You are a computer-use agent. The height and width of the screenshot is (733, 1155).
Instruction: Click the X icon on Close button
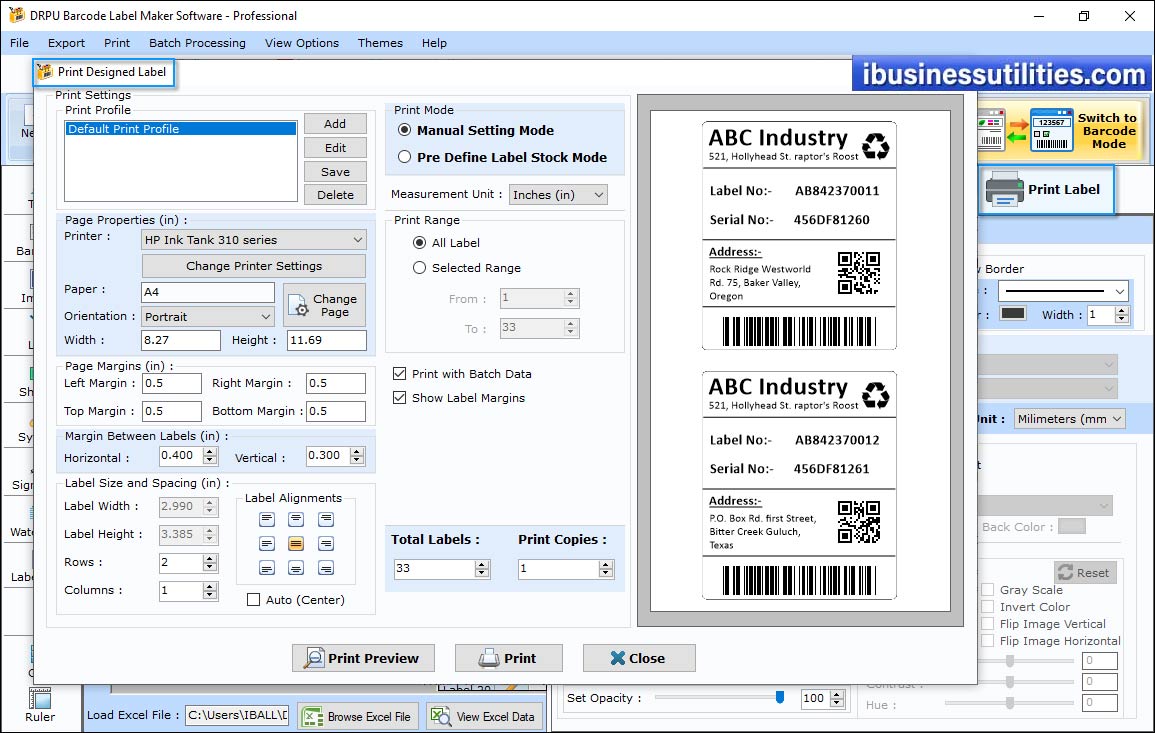(x=617, y=658)
